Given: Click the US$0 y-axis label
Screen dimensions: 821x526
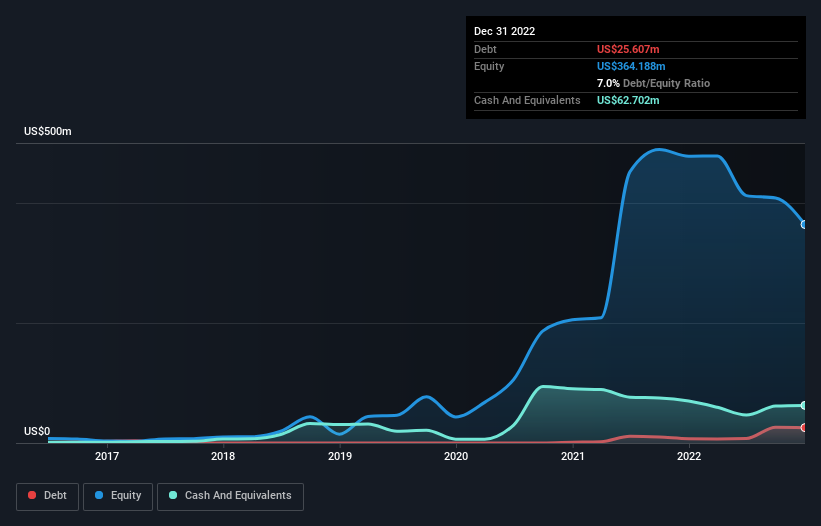Looking at the screenshot, I should click(x=37, y=431).
